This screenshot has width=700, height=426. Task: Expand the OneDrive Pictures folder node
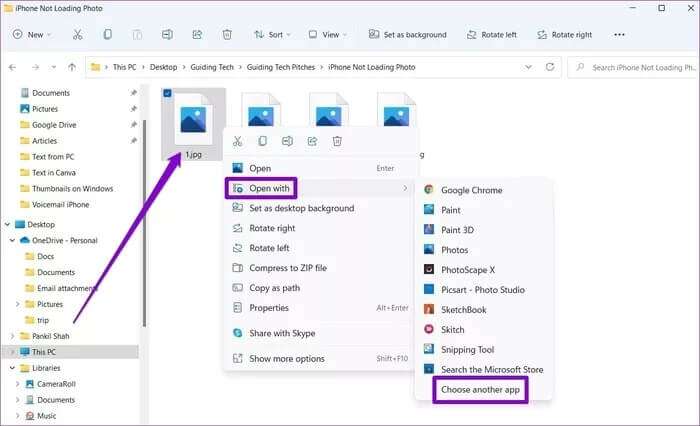[17, 304]
